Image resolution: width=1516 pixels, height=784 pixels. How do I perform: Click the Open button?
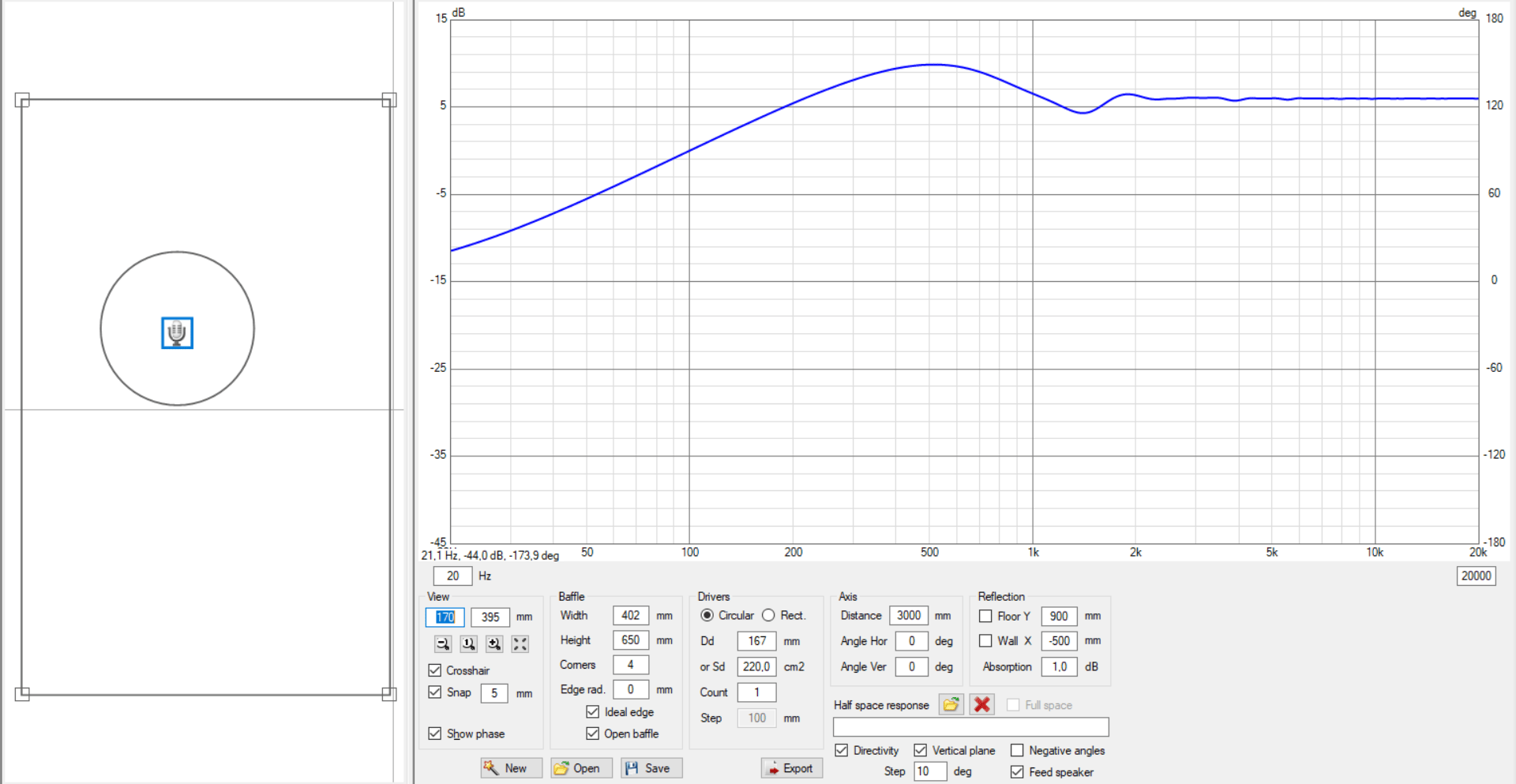(581, 768)
